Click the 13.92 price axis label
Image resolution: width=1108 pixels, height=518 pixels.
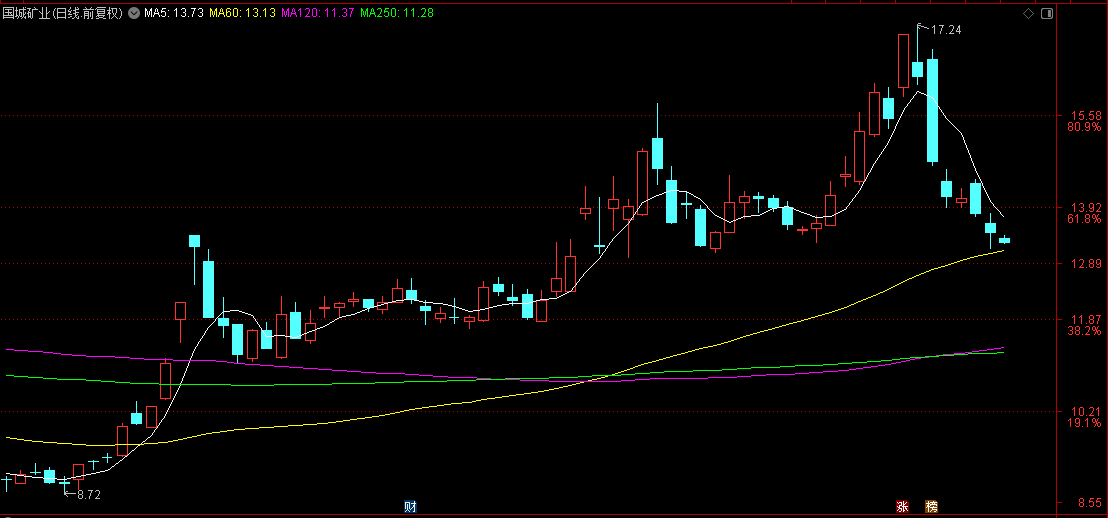point(1085,208)
